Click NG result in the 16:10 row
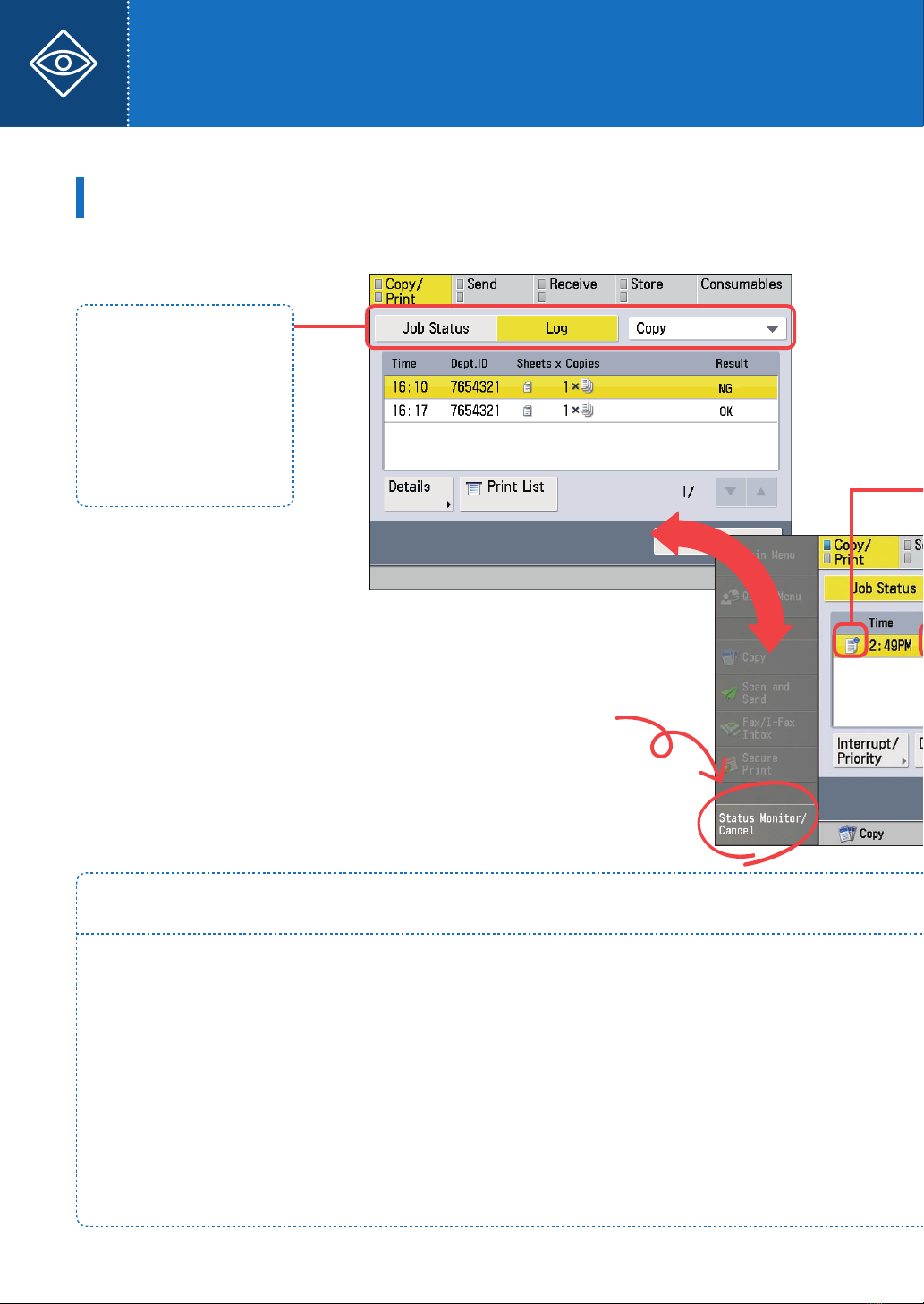 (x=725, y=388)
